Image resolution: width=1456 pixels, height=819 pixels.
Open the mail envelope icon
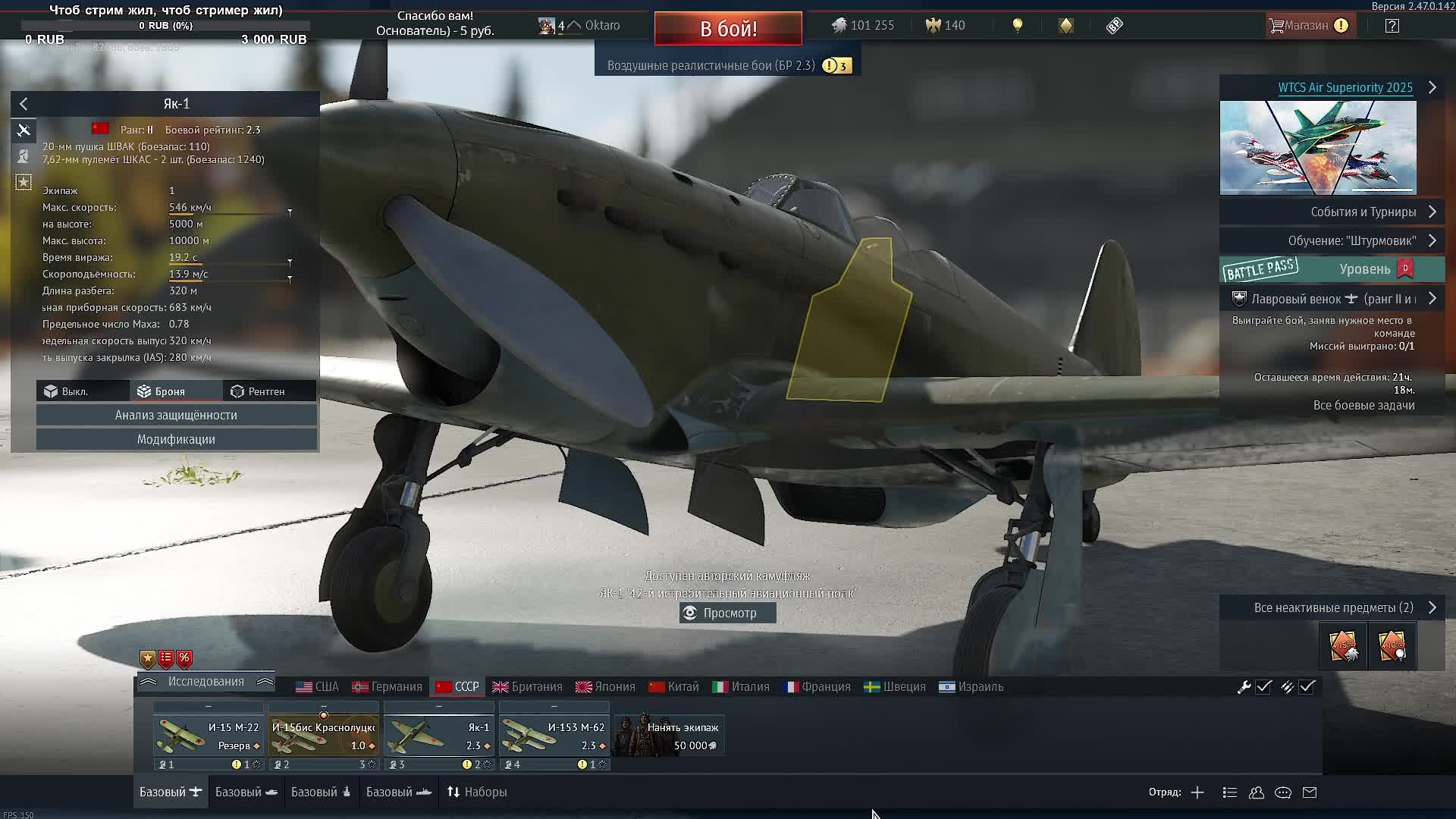[x=1310, y=792]
